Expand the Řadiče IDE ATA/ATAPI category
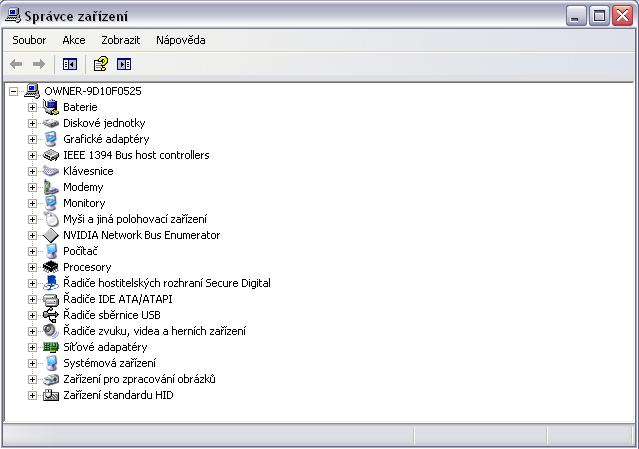 [x=32, y=299]
